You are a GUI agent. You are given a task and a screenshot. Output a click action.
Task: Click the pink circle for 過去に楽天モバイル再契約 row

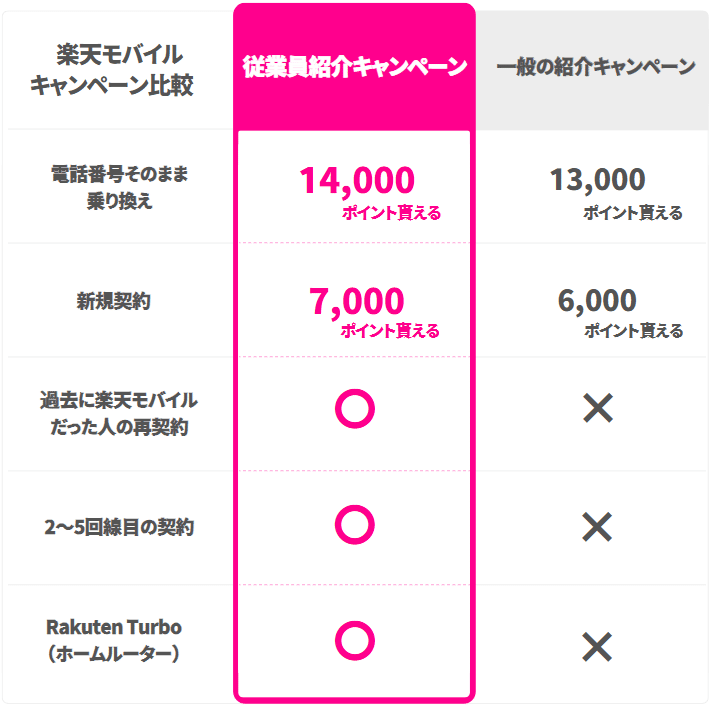click(354, 409)
